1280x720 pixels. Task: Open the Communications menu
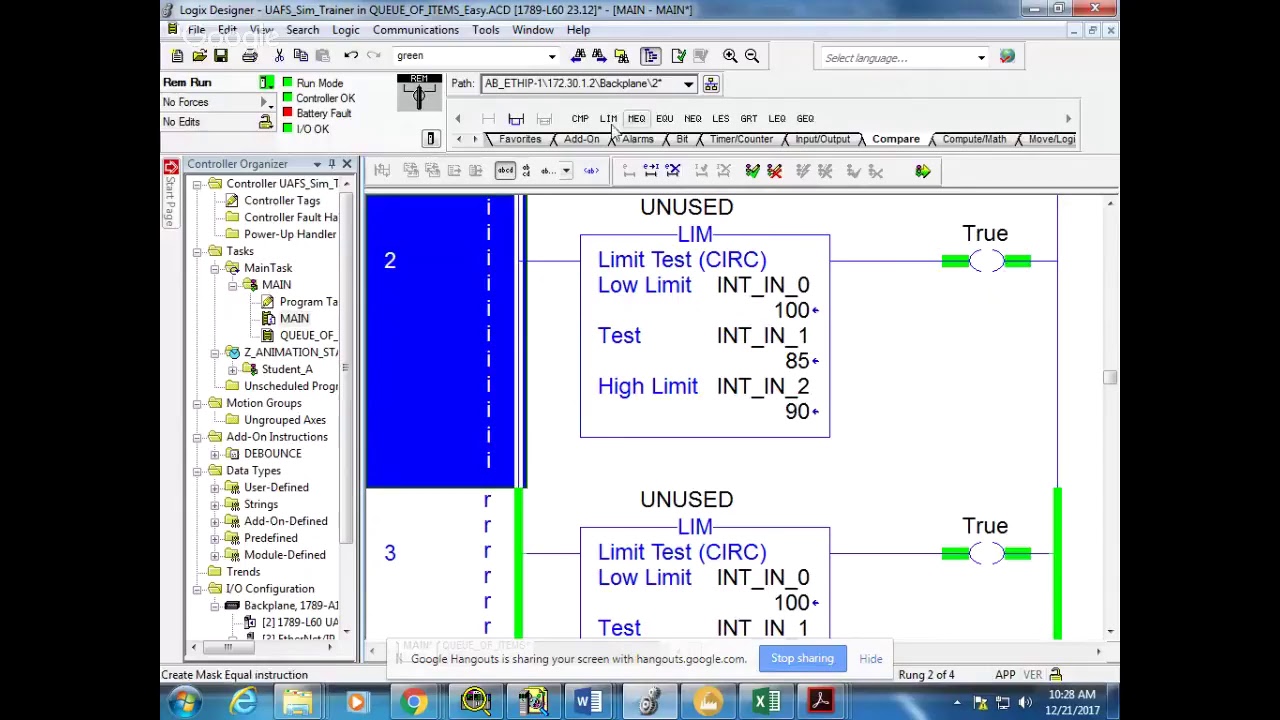coord(416,30)
